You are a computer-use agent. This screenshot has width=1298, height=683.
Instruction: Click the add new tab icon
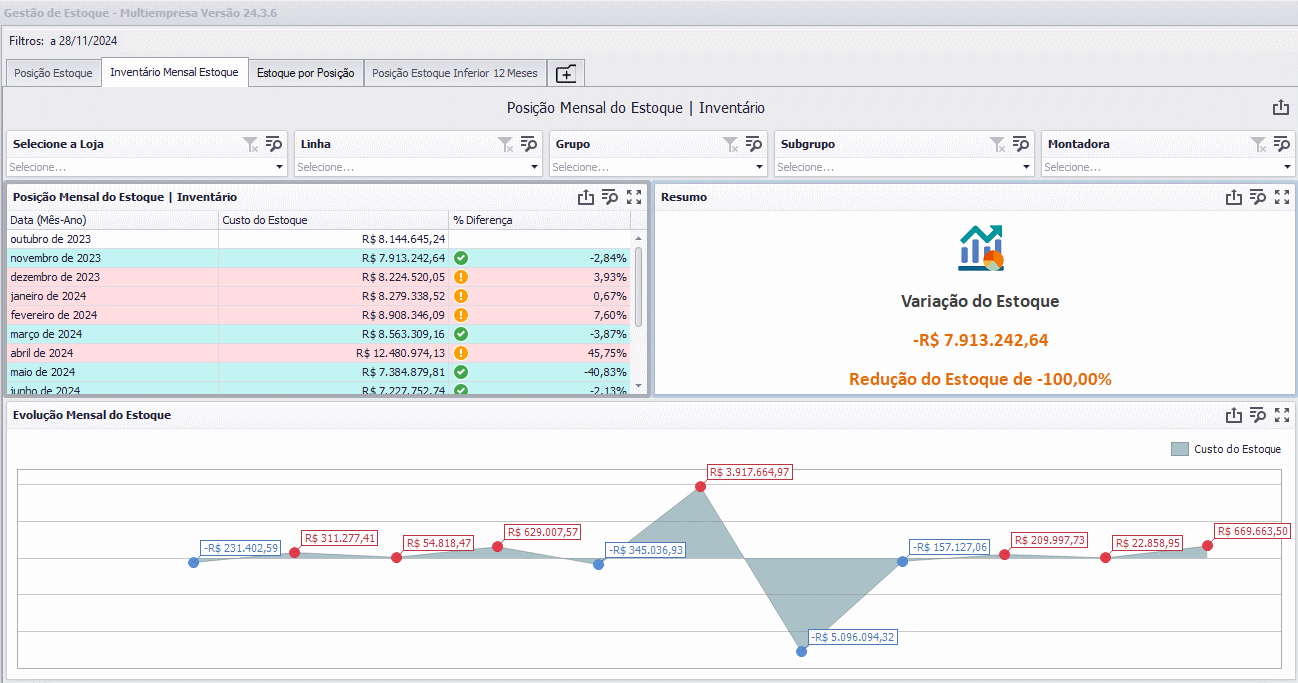point(566,73)
